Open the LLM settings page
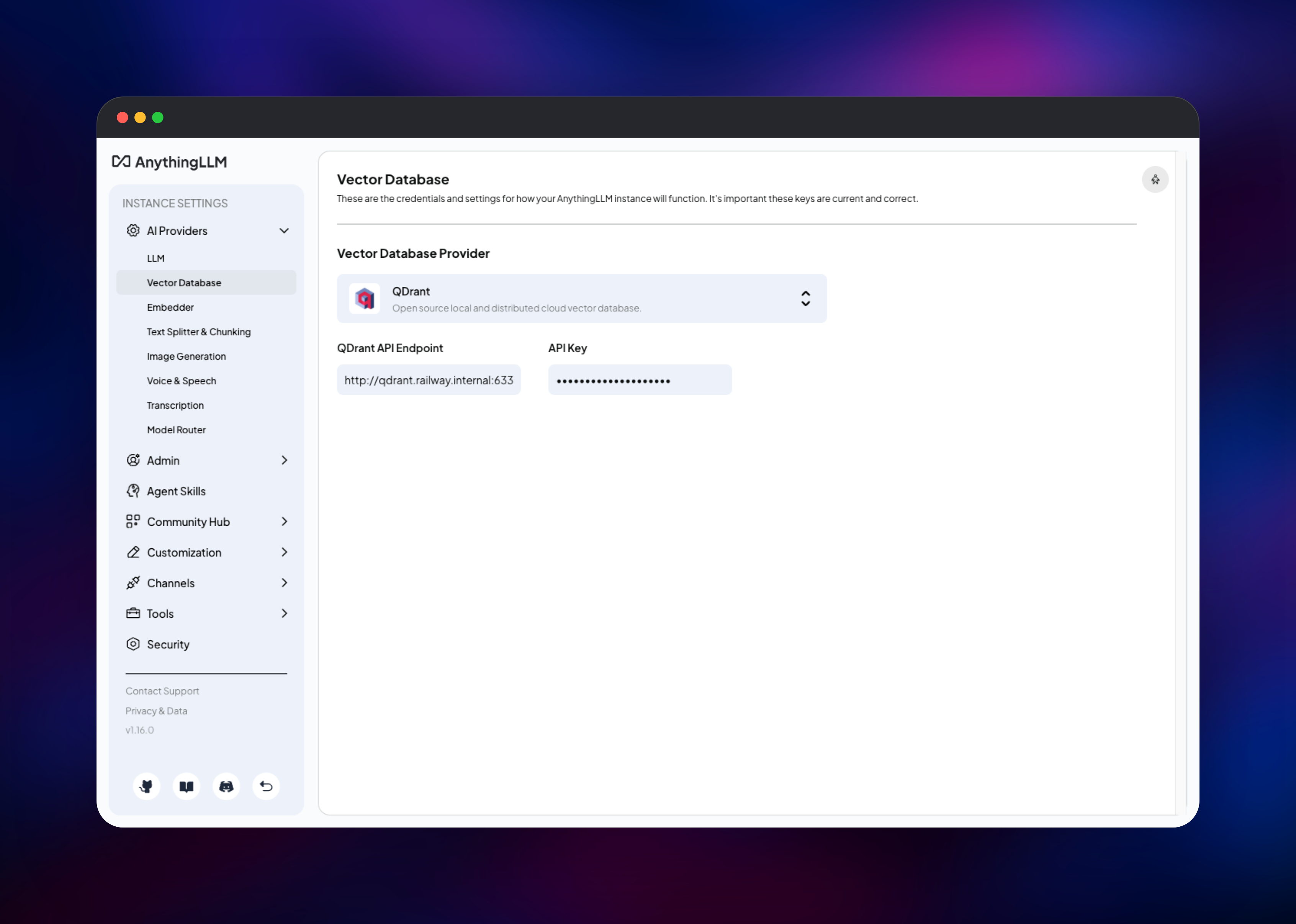This screenshot has width=1296, height=924. [206, 258]
